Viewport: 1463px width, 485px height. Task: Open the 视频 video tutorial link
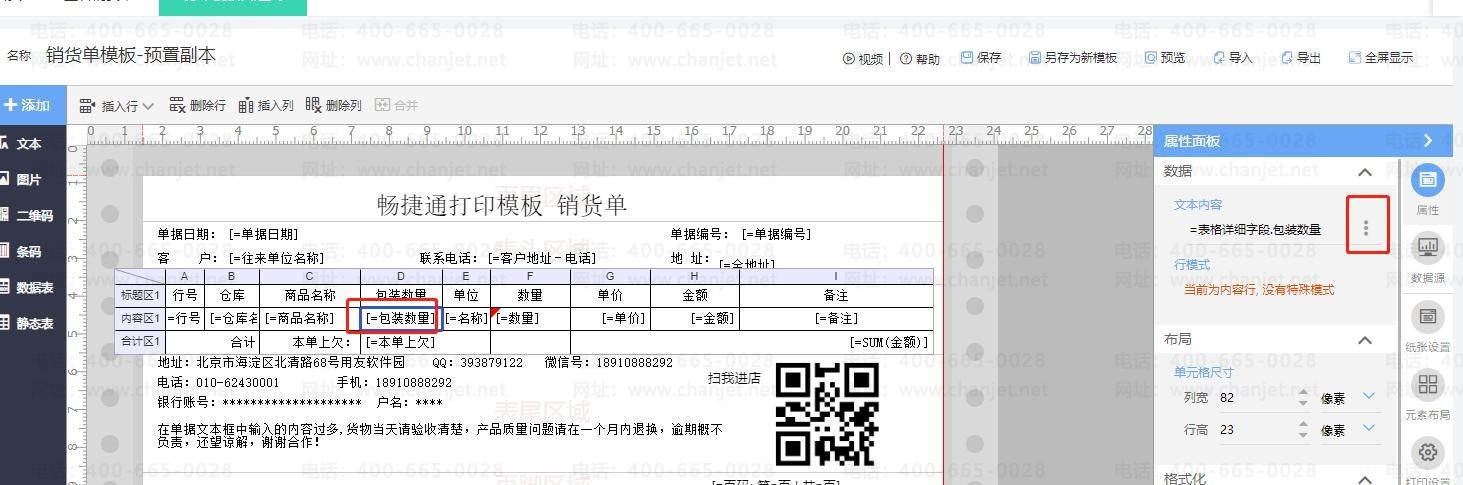pyautogui.click(x=863, y=59)
